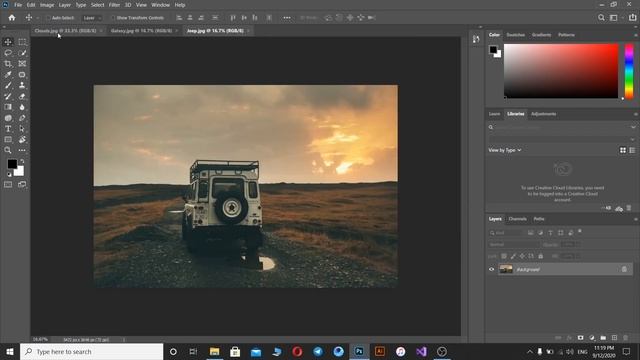The width and height of the screenshot is (640, 360).
Task: Toggle Lock position button
Action: coord(522,256)
